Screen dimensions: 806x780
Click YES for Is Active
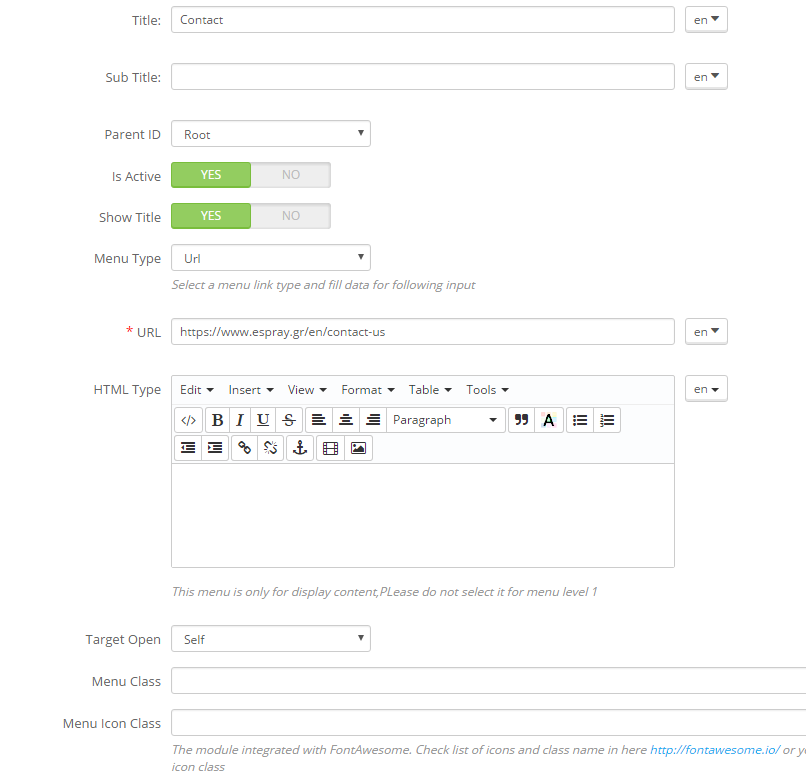click(211, 175)
